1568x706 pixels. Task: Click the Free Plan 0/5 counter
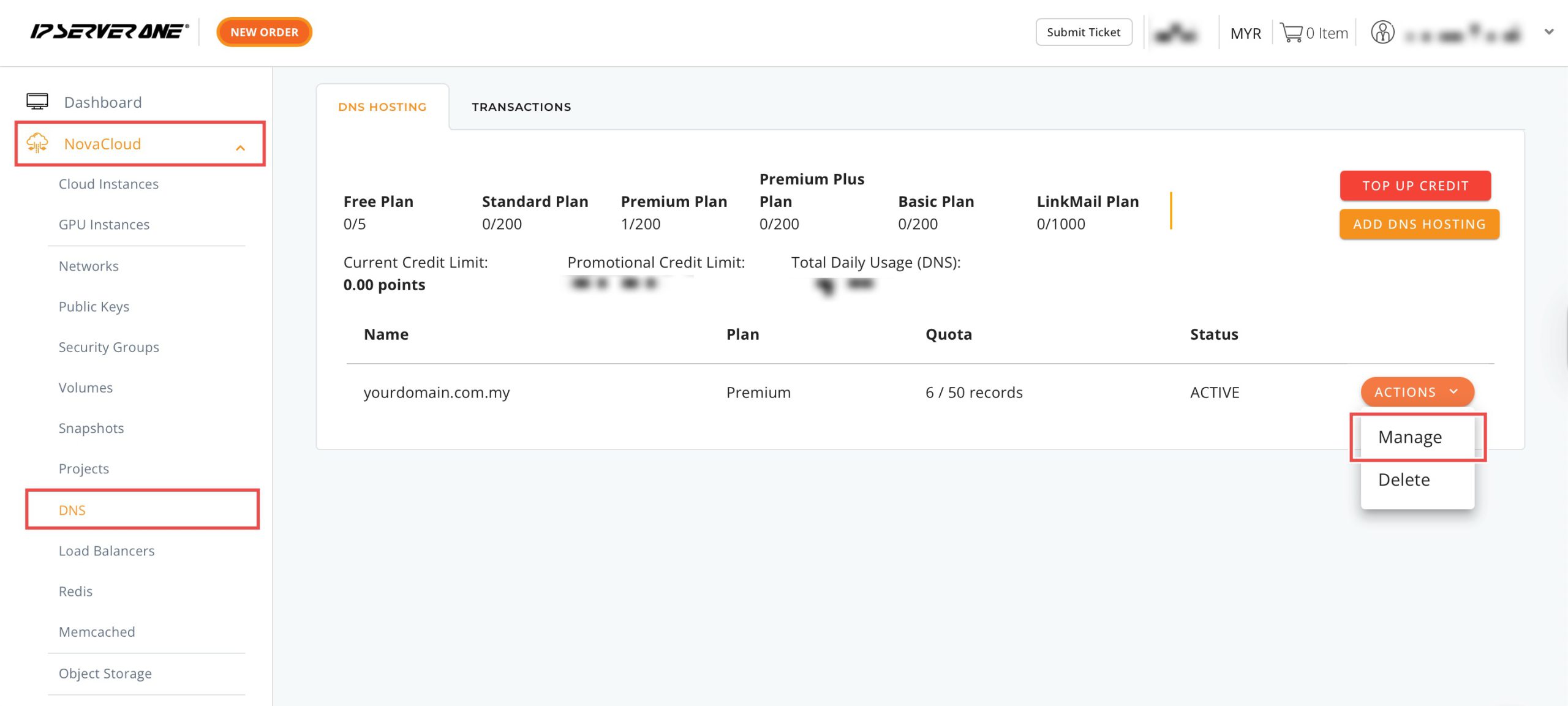pyautogui.click(x=379, y=212)
